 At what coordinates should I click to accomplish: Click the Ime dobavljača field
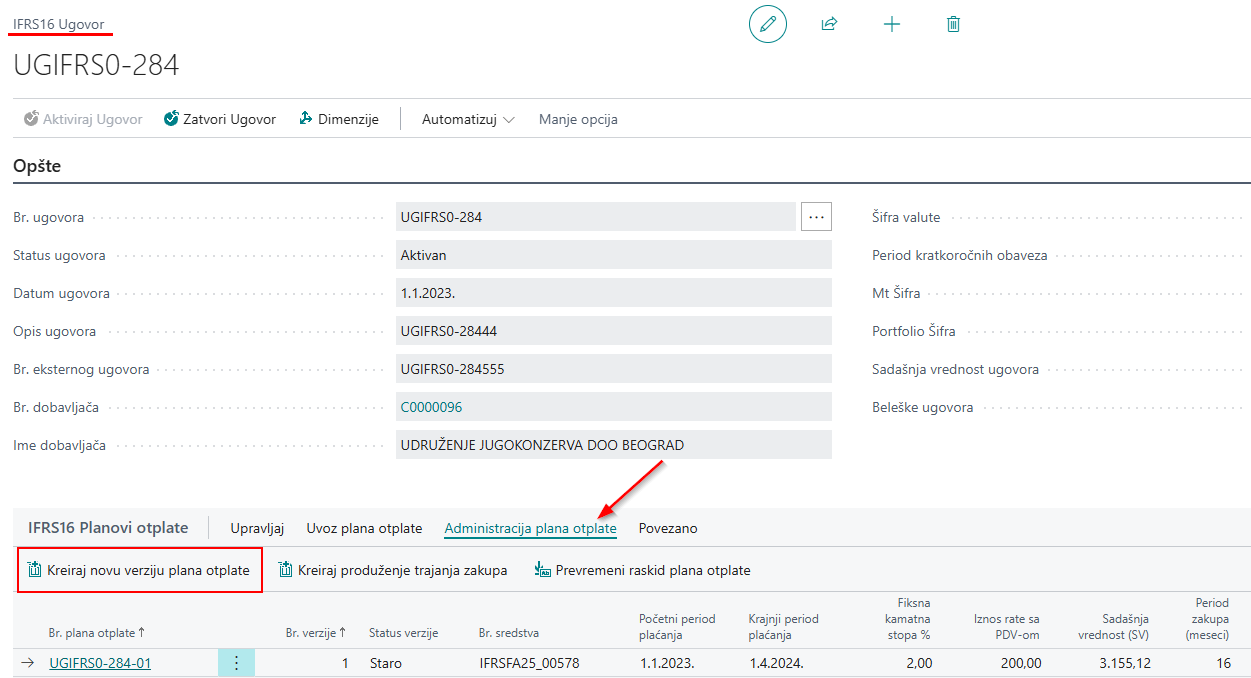coord(614,445)
